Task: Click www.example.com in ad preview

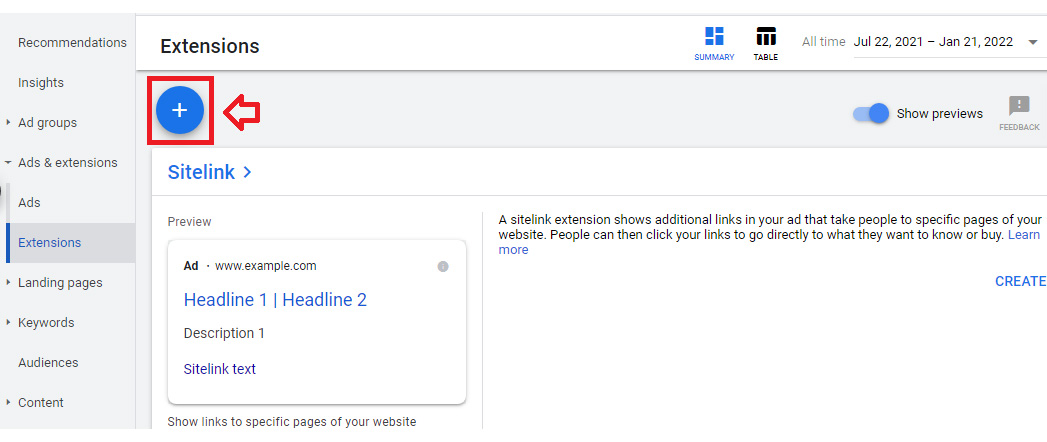Action: click(x=266, y=266)
